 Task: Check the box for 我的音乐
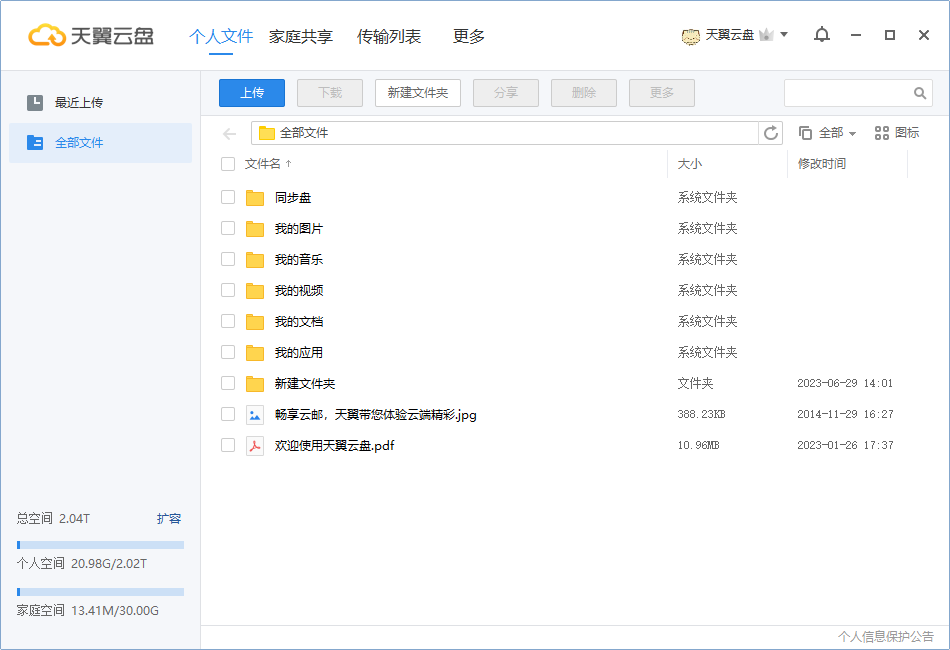pos(228,259)
